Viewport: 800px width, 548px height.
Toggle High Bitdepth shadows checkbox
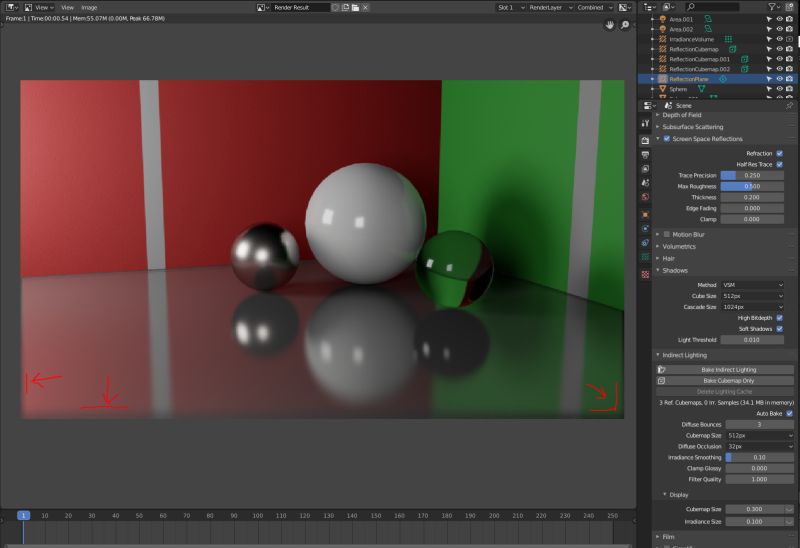(x=780, y=318)
